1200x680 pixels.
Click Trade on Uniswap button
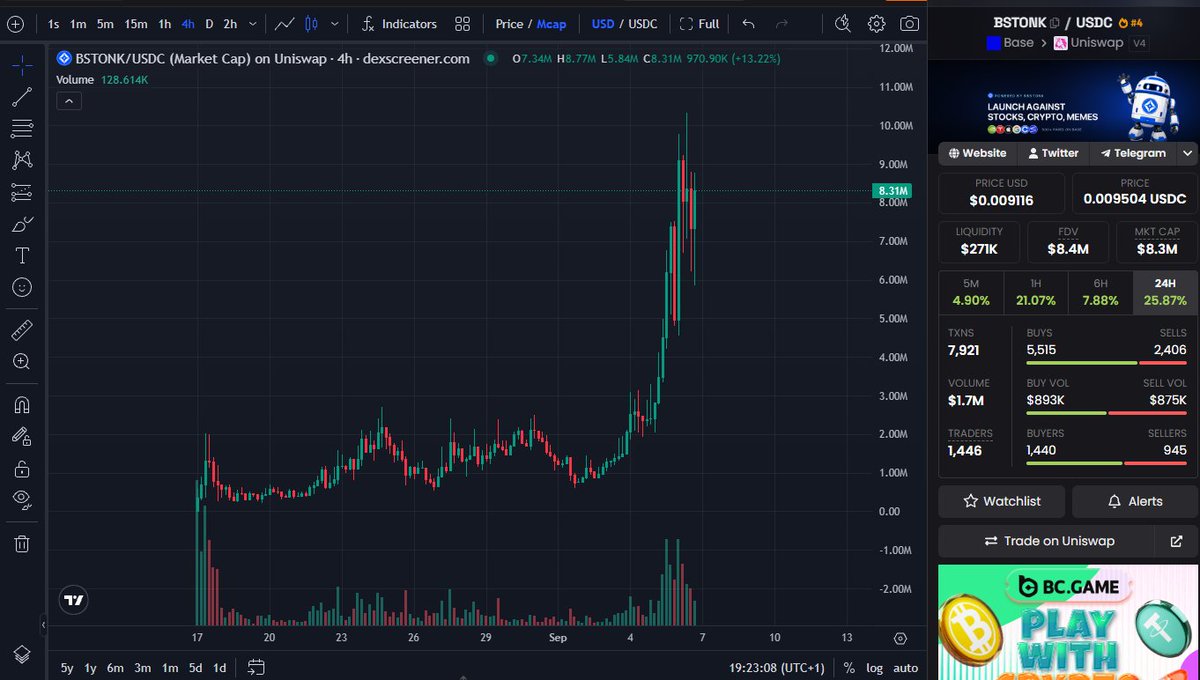pyautogui.click(x=1048, y=541)
